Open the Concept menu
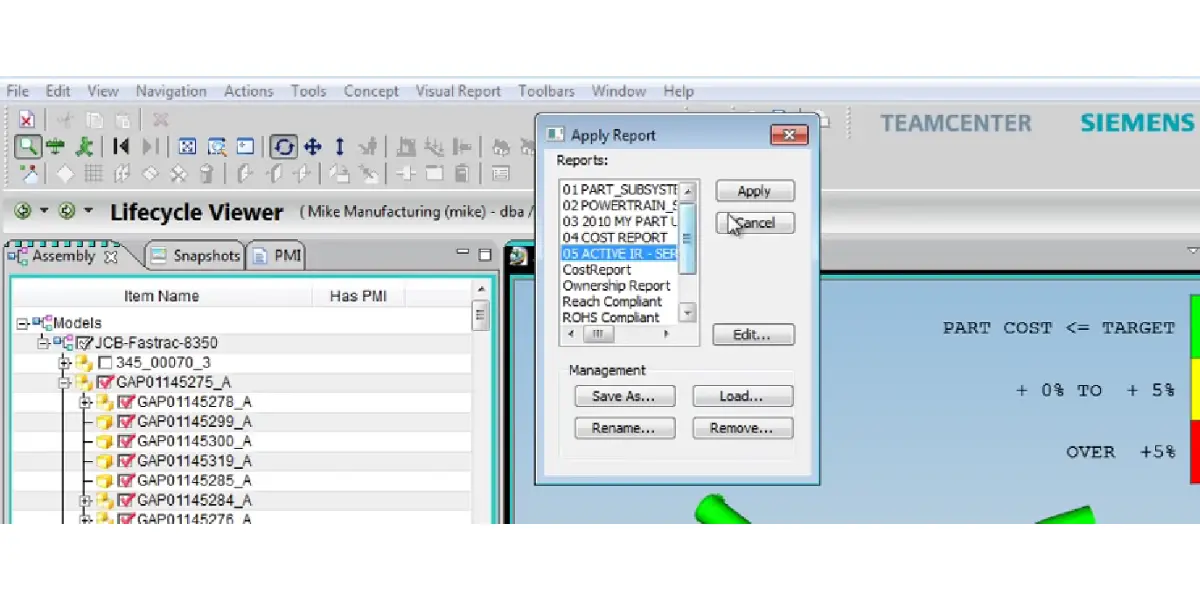Image resolution: width=1200 pixels, height=600 pixels. pyautogui.click(x=371, y=91)
